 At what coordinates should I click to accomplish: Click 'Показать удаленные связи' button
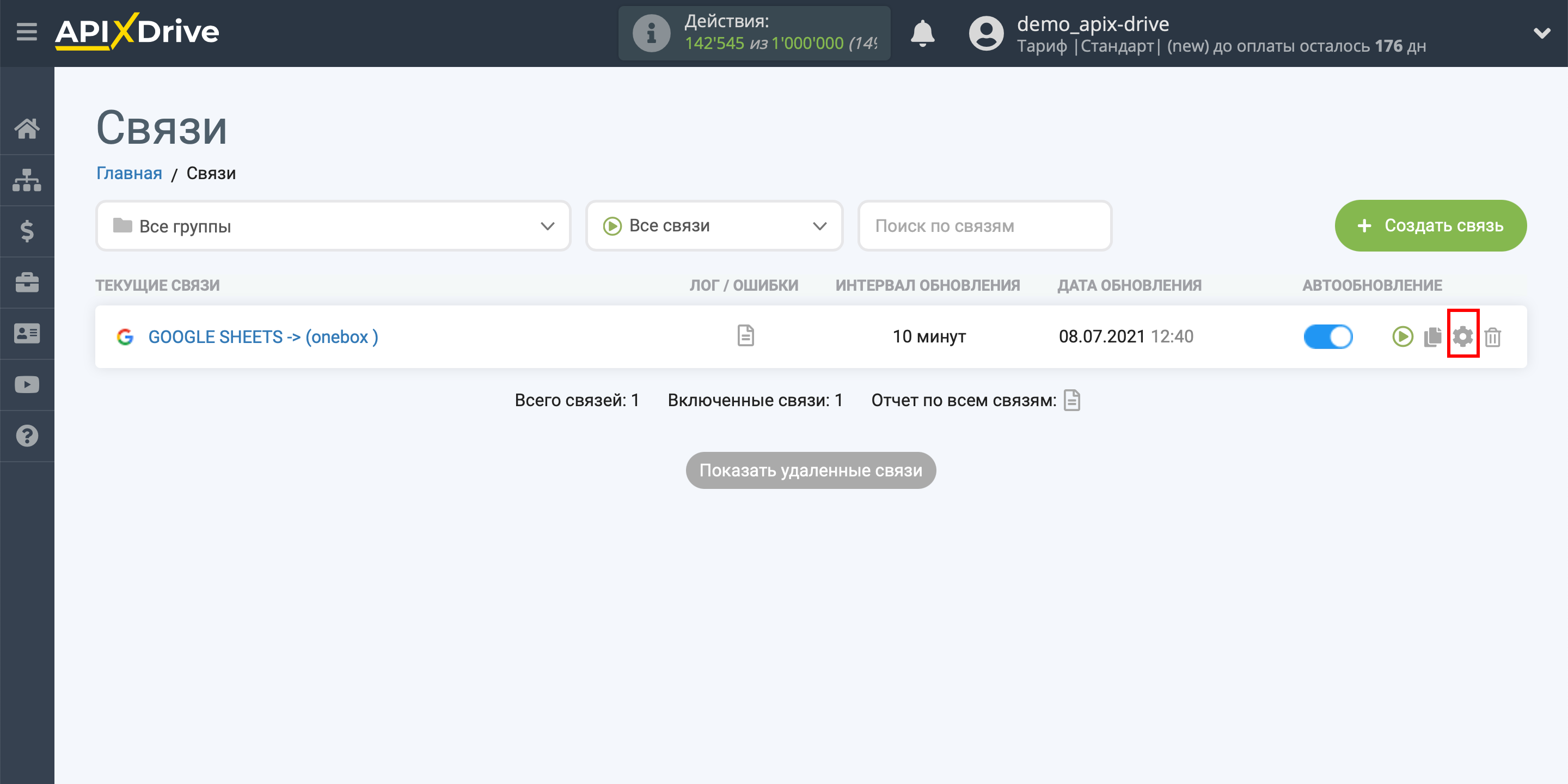click(811, 470)
